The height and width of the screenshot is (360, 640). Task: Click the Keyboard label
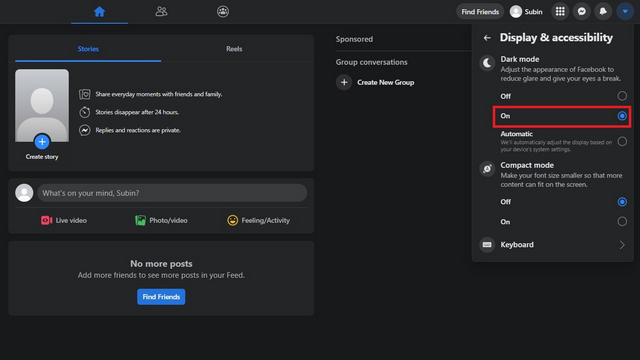pyautogui.click(x=517, y=244)
